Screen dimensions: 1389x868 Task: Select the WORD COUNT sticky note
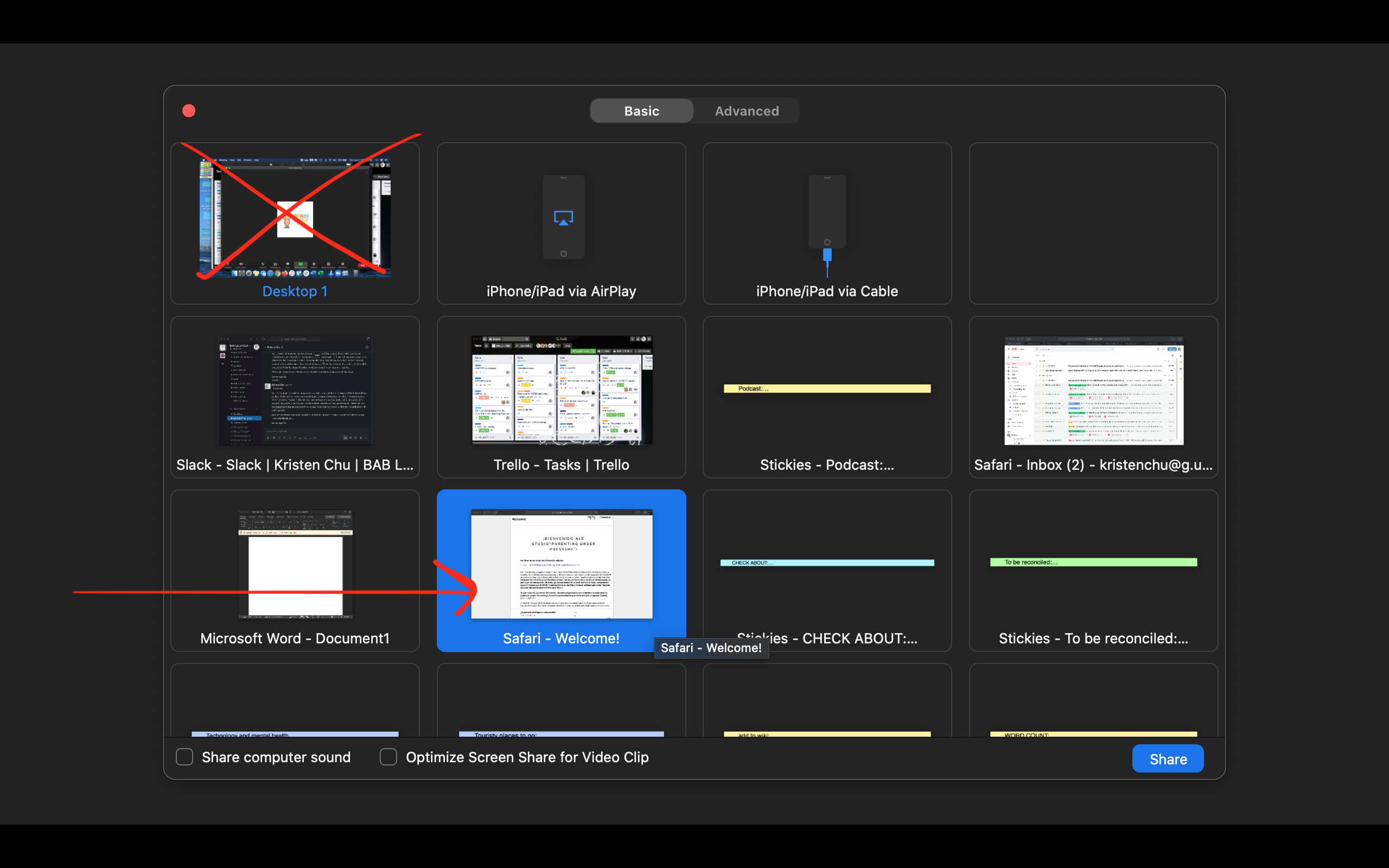pyautogui.click(x=1093, y=701)
